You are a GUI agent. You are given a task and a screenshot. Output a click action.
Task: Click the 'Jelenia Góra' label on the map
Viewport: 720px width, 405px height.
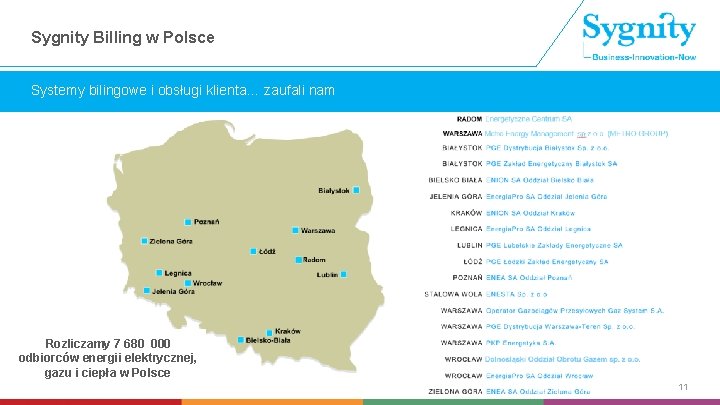[173, 291]
